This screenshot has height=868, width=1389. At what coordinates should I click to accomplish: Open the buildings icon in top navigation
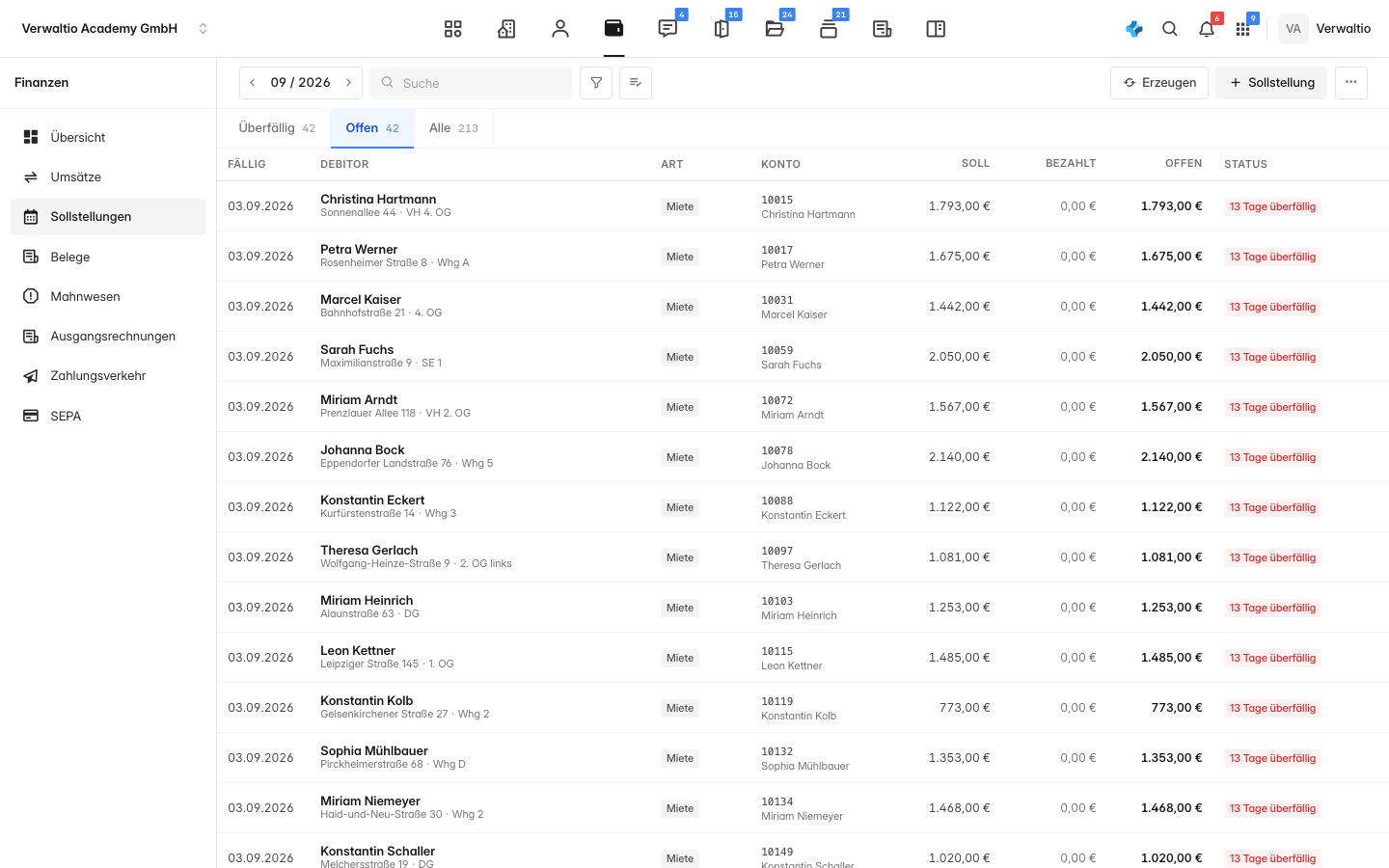(506, 29)
